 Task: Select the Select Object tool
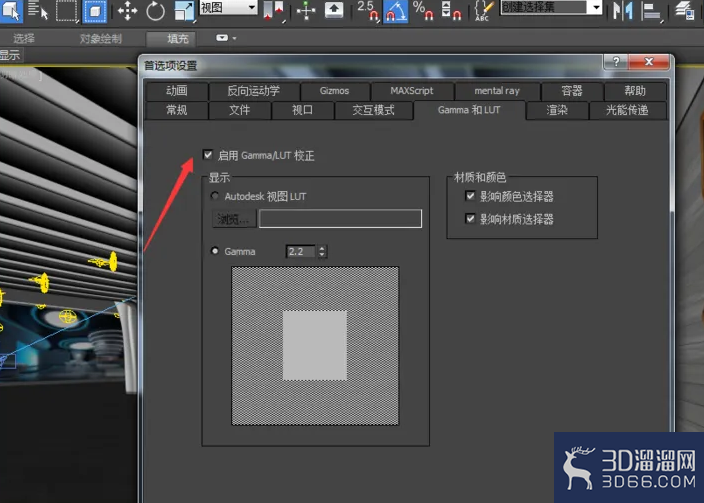point(11,10)
